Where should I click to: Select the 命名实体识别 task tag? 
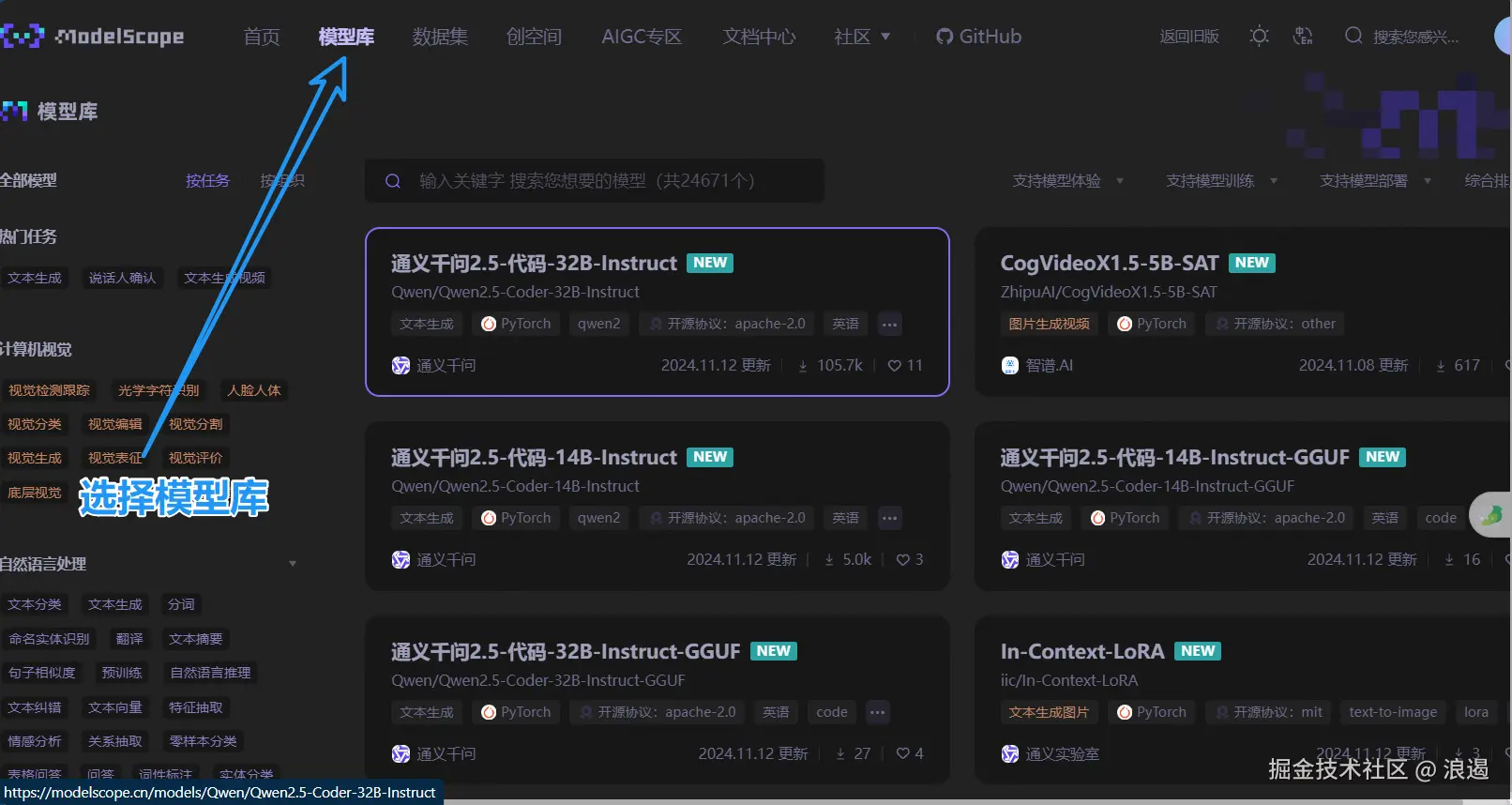[x=50, y=639]
